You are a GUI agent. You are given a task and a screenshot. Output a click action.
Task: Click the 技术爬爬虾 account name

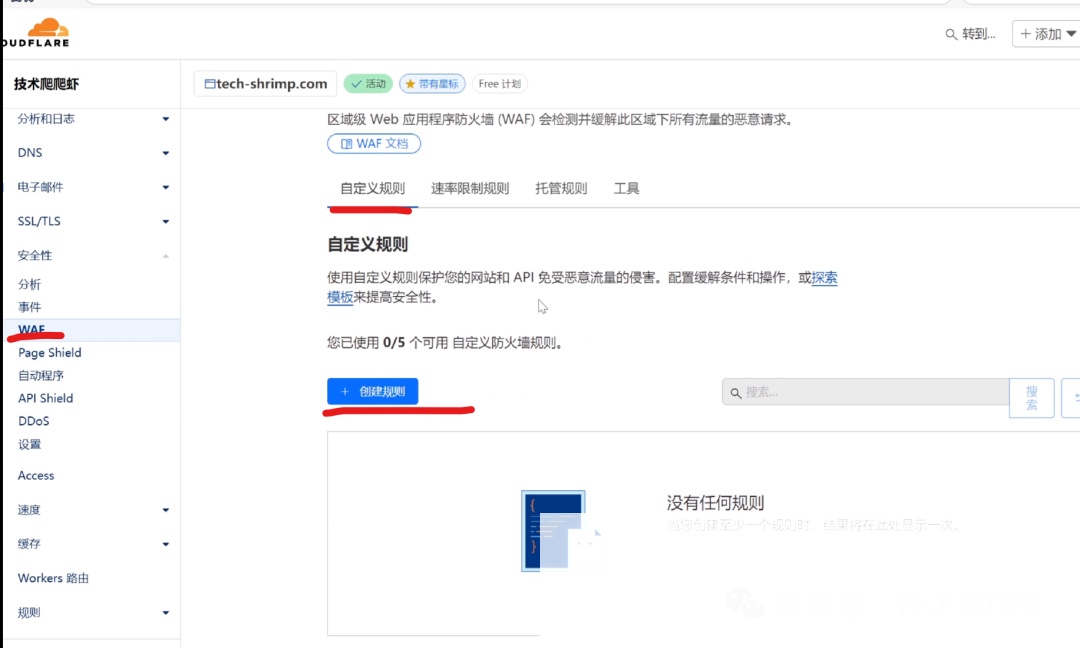47,84
